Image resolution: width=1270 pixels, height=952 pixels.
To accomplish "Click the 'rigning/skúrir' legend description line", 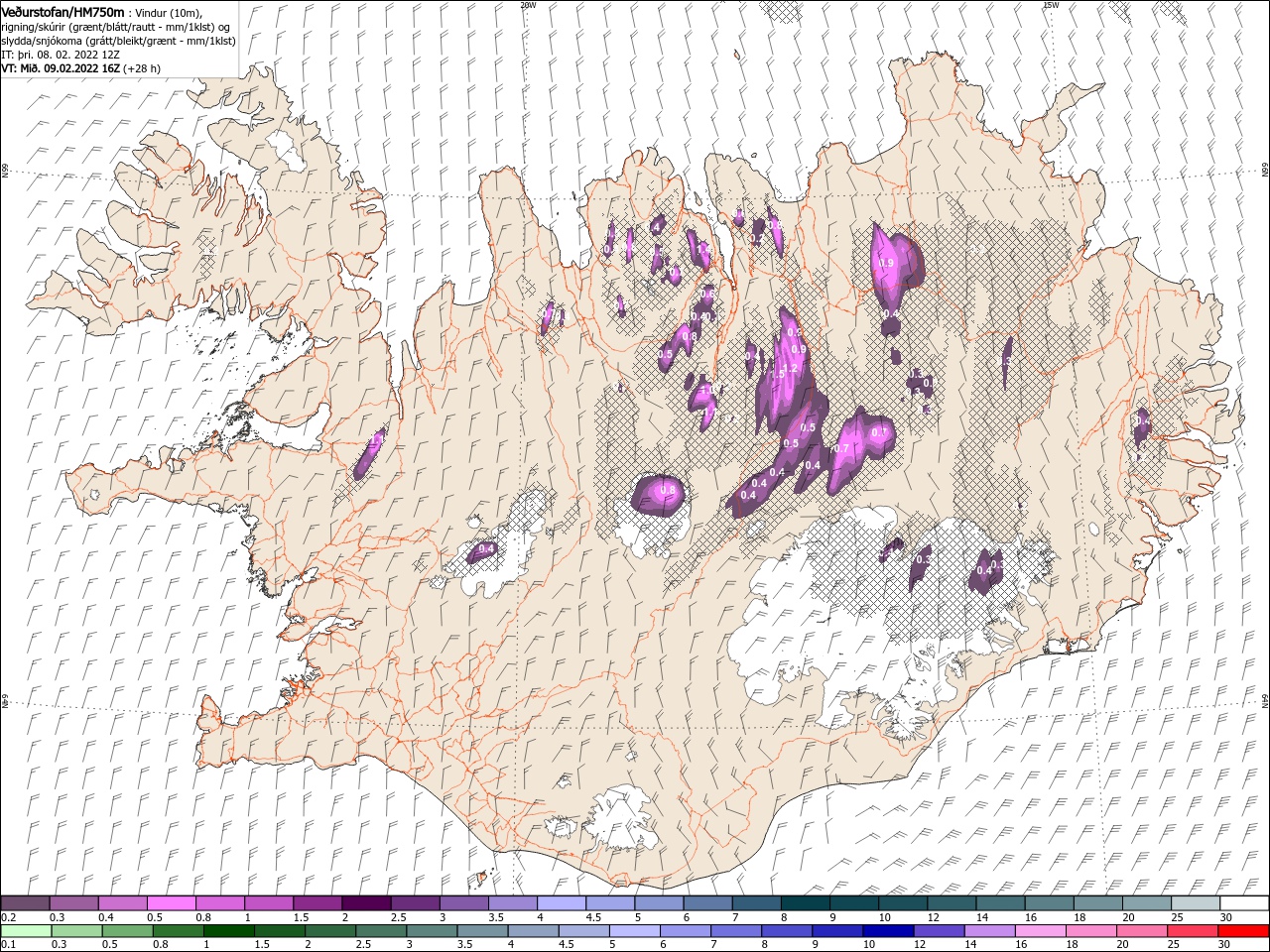I will point(116,27).
